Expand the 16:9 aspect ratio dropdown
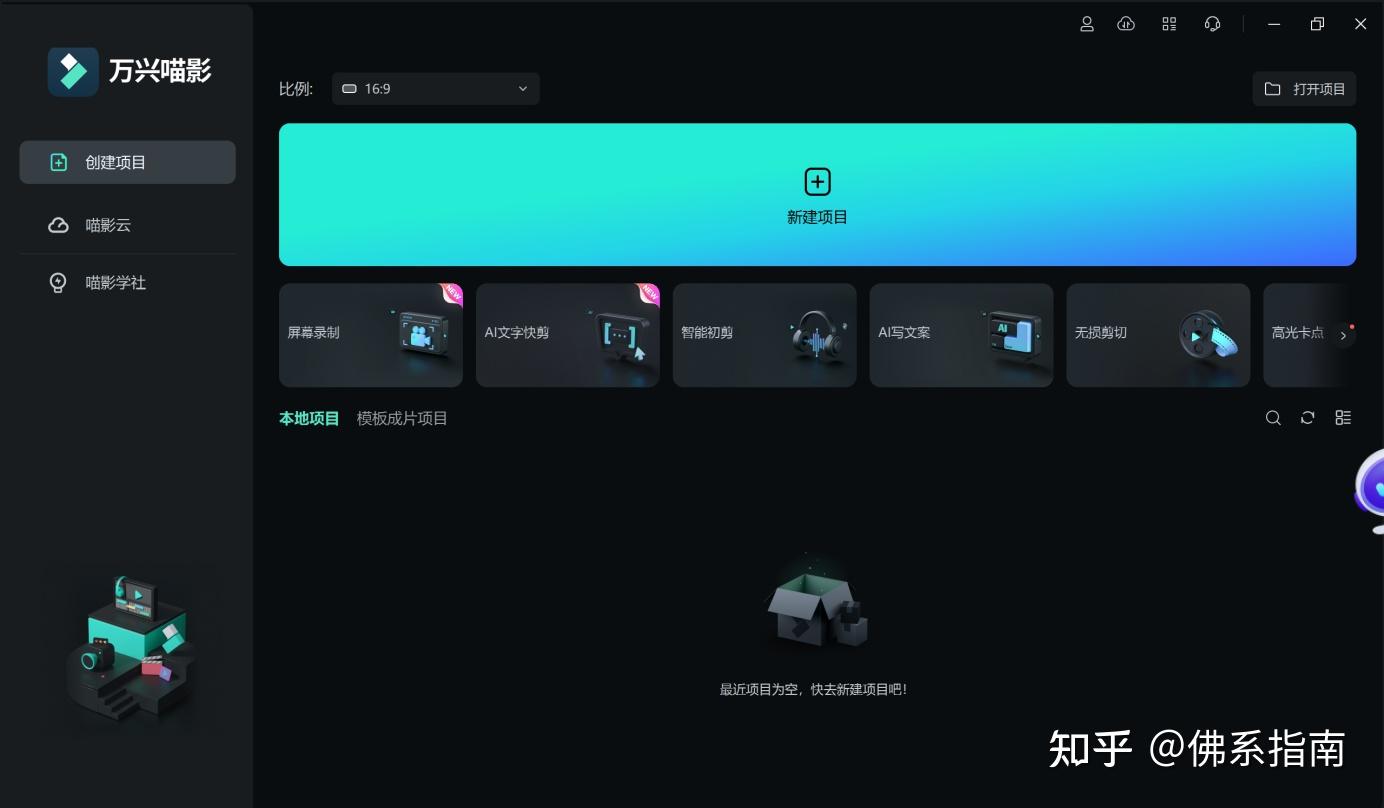The height and width of the screenshot is (808, 1384). [436, 89]
